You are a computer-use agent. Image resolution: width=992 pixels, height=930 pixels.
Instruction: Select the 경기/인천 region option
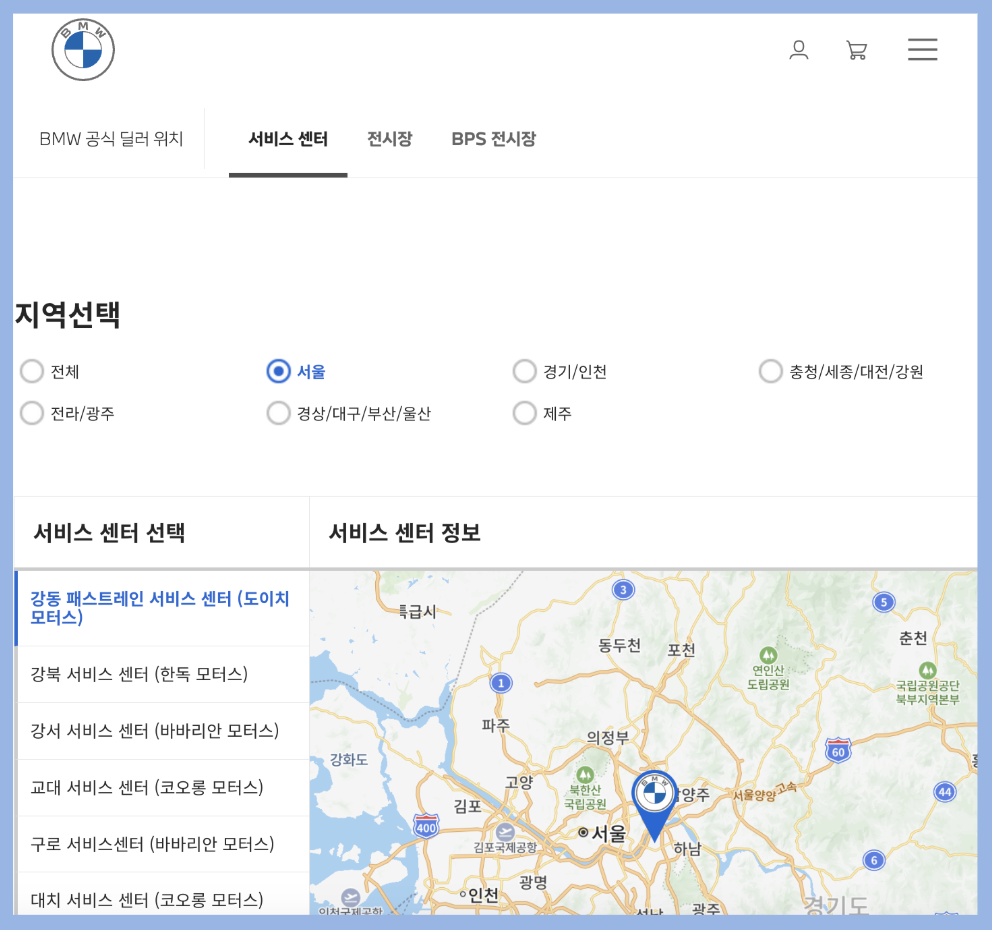[524, 371]
